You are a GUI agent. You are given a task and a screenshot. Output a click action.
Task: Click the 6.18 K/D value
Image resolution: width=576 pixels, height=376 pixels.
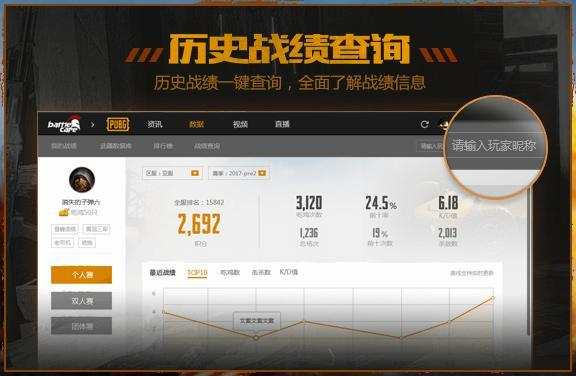point(448,203)
